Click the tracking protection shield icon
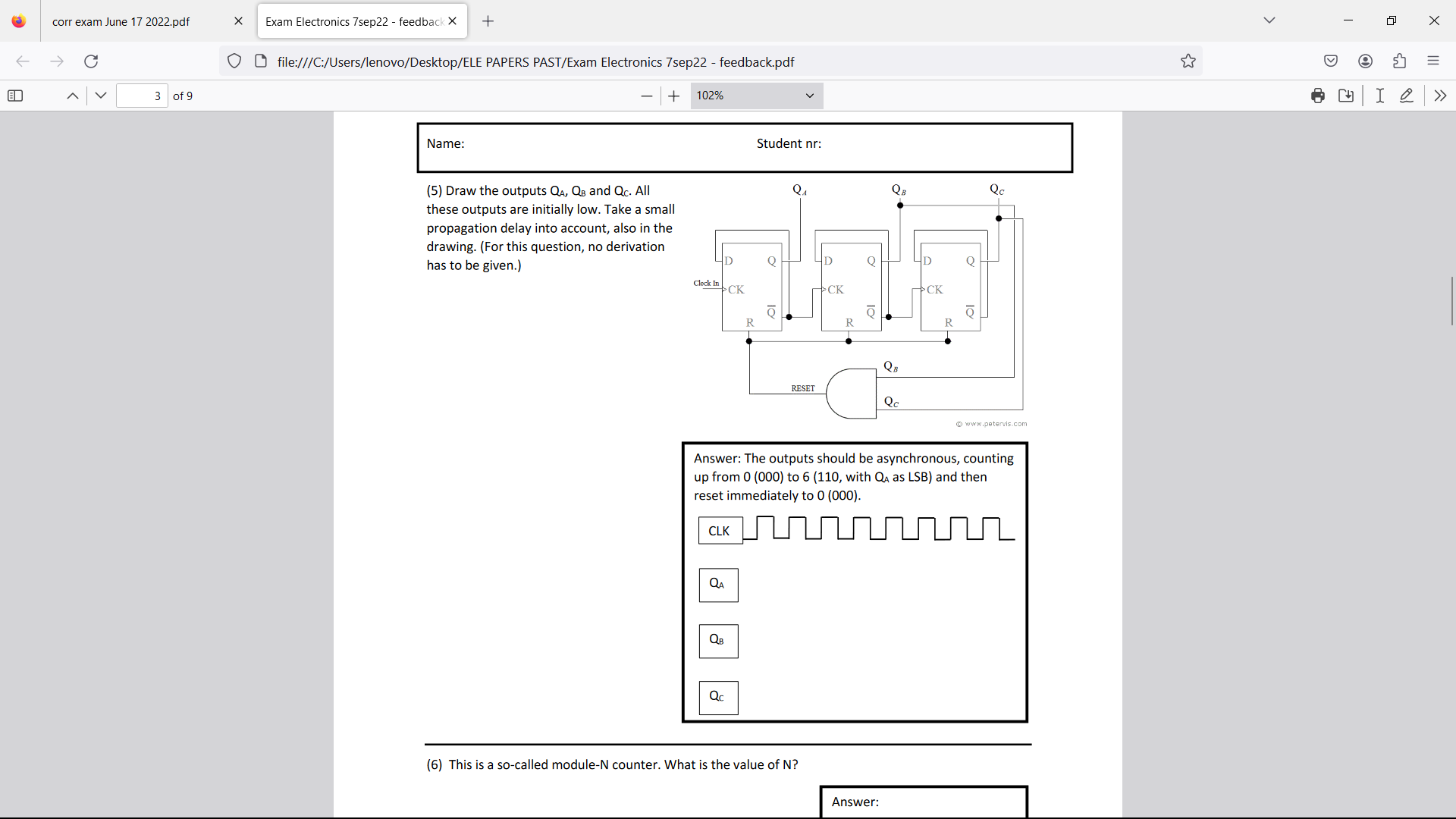This screenshot has width=1456, height=819. point(234,61)
